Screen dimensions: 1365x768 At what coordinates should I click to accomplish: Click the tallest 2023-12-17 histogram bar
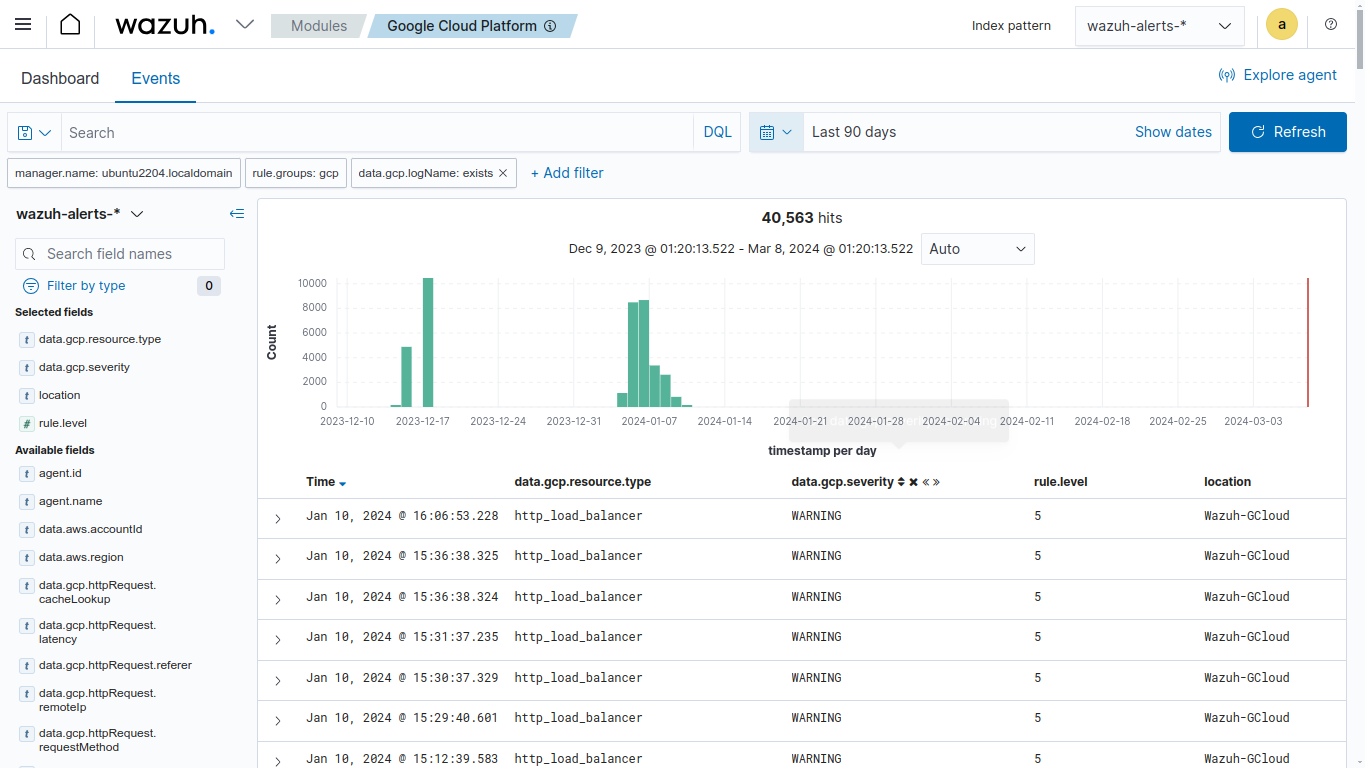[x=428, y=342]
